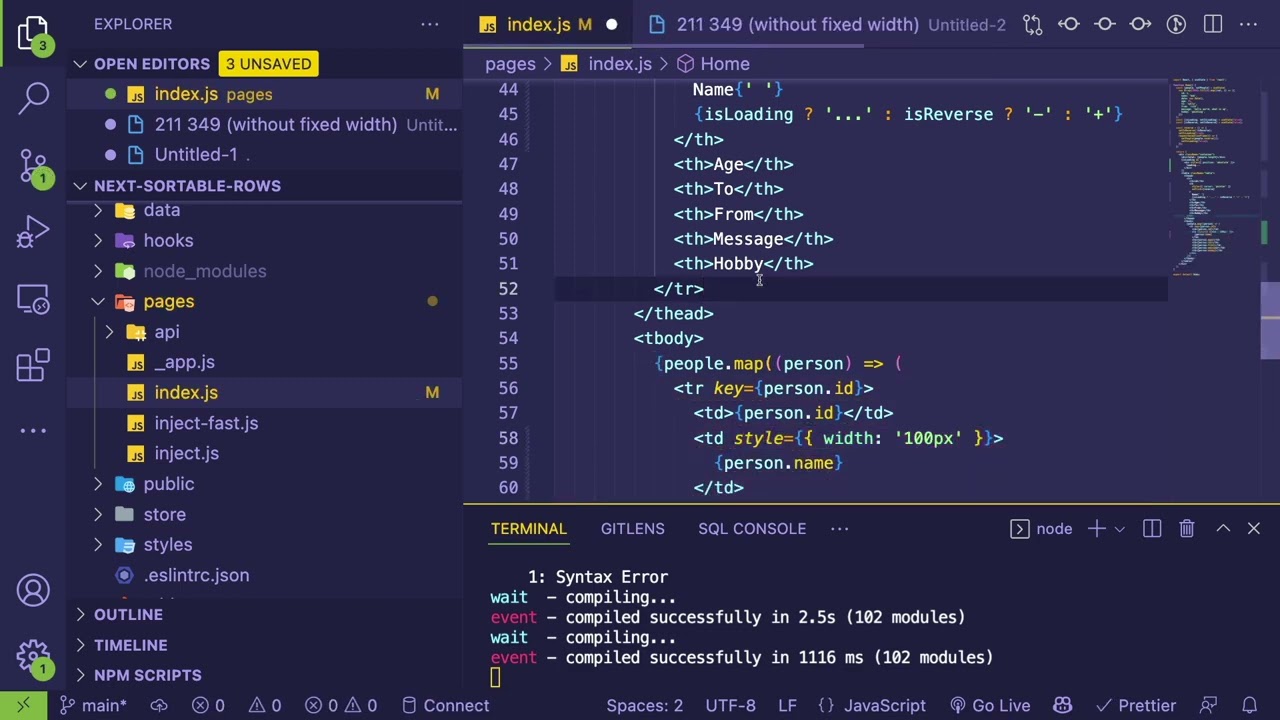1280x720 pixels.
Task: Maximize the terminal panel with chevron up
Action: tap(1223, 528)
